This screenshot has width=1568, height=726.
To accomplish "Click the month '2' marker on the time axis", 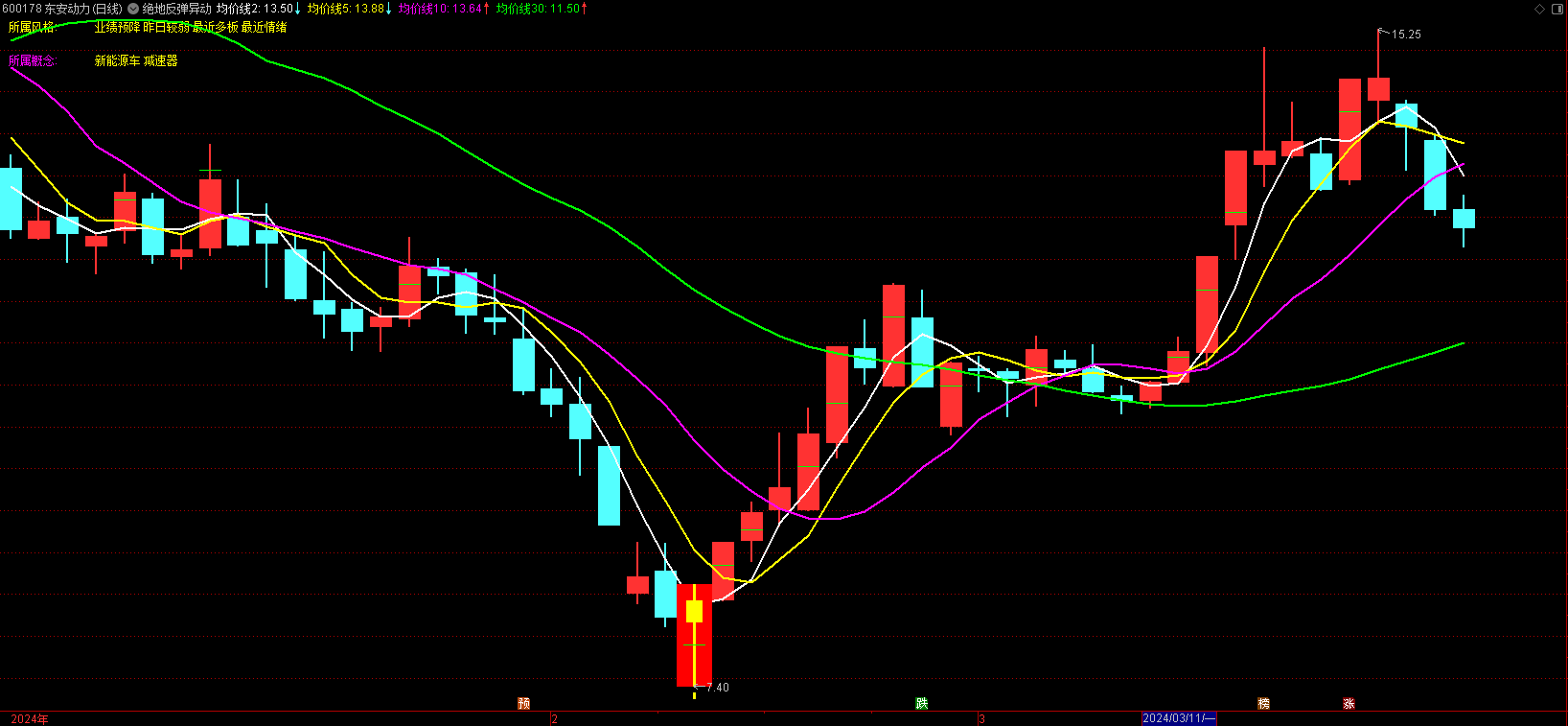I will 555,718.
